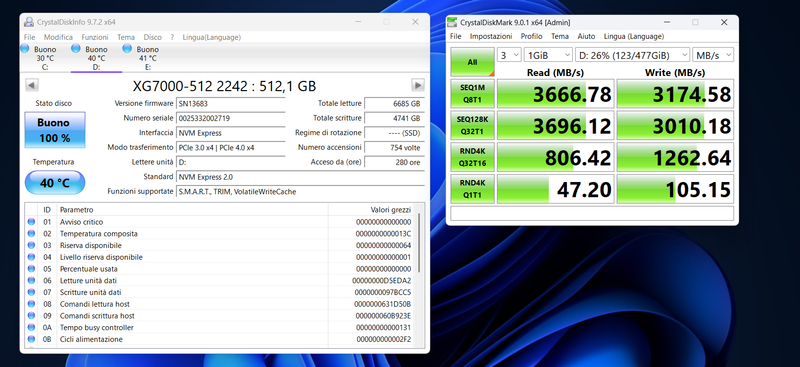Click the 40 °C temperature indicator

(x=55, y=183)
